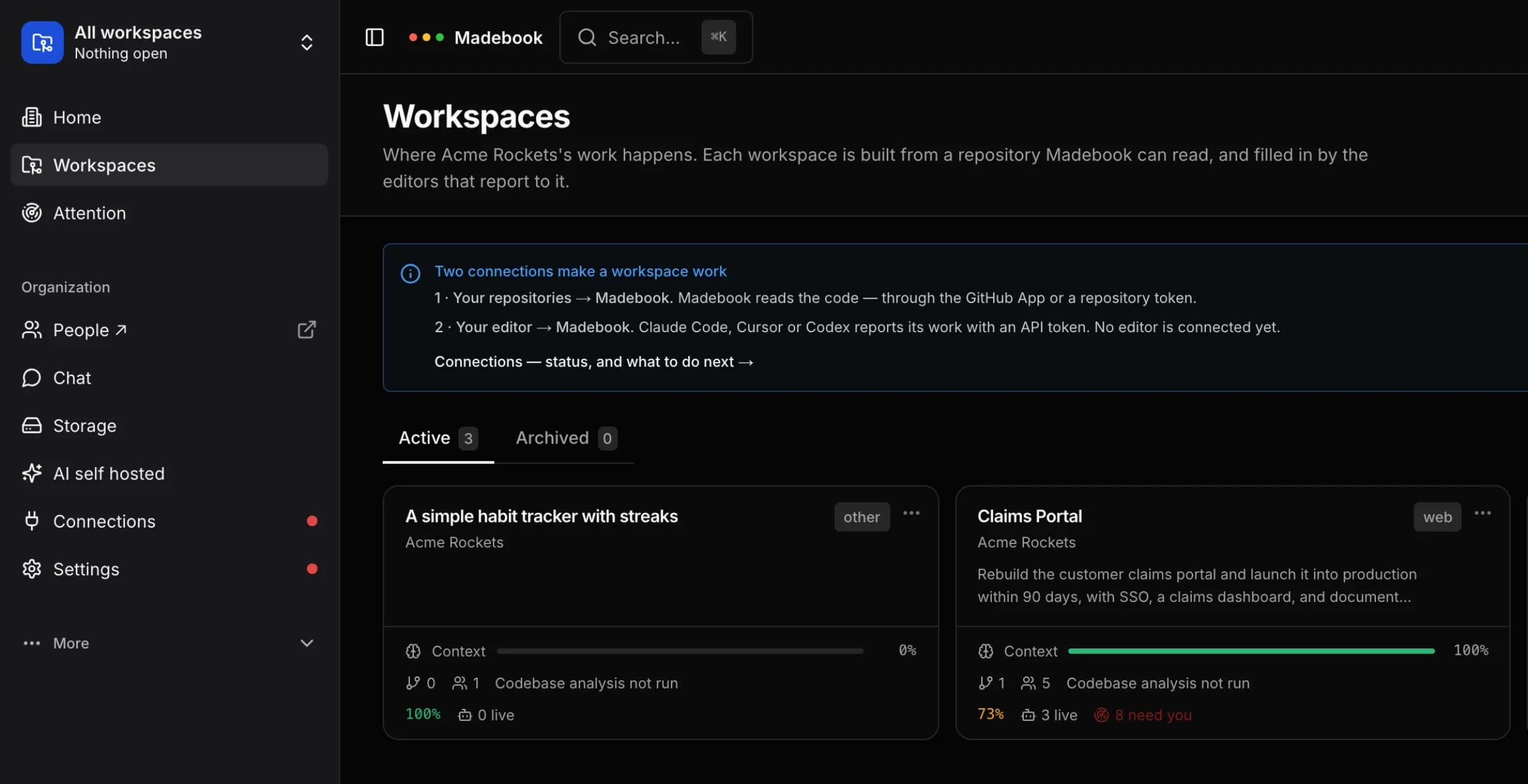Click the ⌘K shortcut badge
The width and height of the screenshot is (1528, 784).
[718, 37]
